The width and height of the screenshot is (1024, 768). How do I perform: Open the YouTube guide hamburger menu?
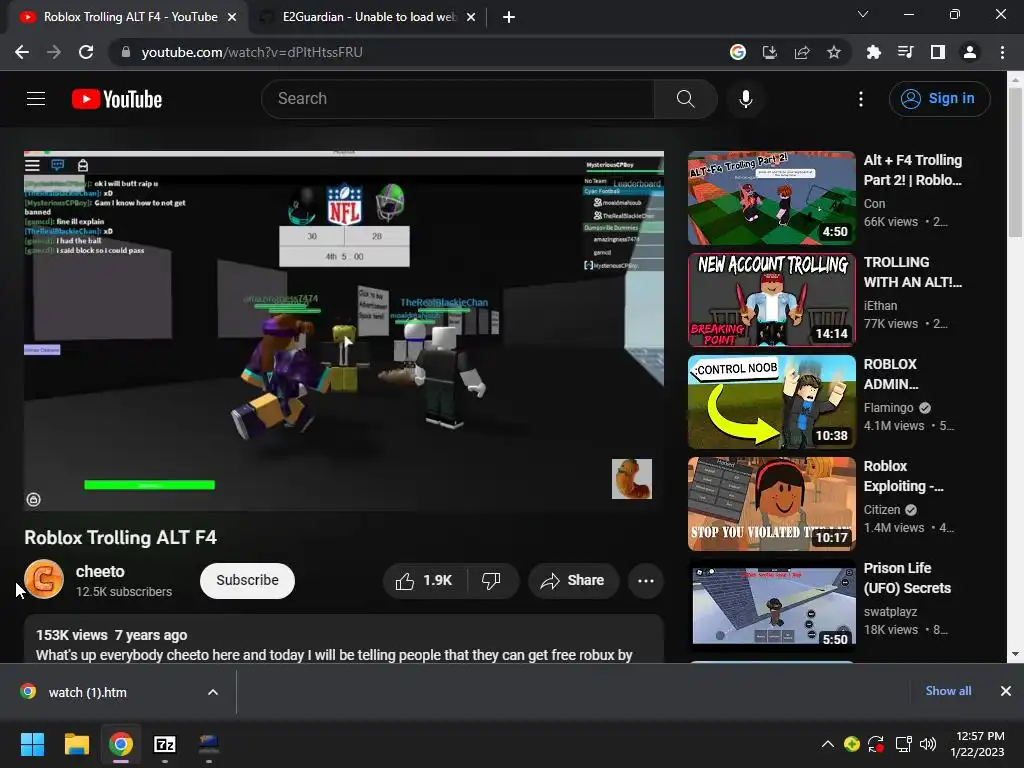click(36, 99)
